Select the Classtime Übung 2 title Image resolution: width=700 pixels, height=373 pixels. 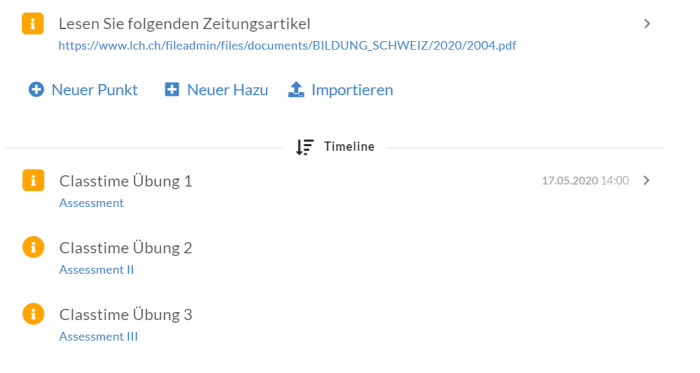(125, 248)
